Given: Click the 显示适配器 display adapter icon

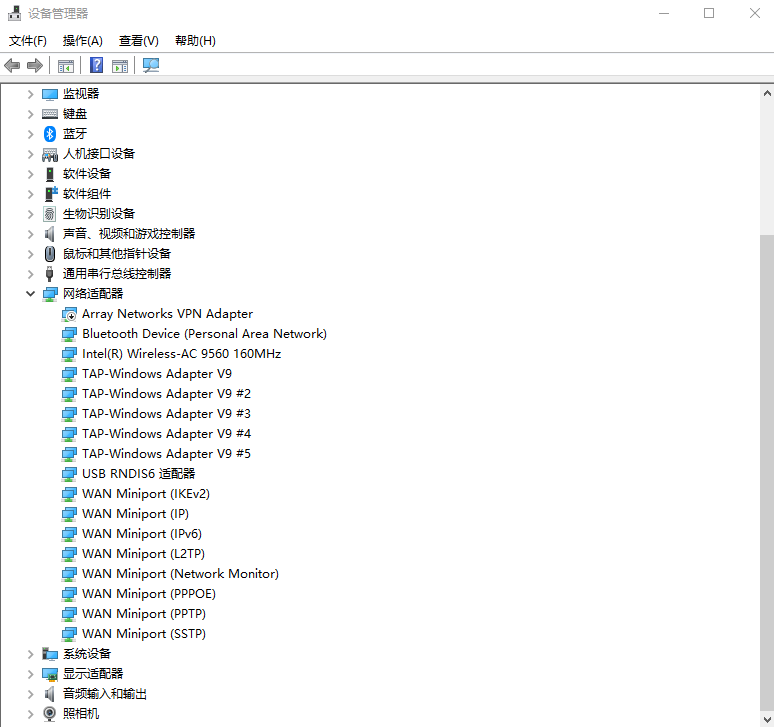Looking at the screenshot, I should point(50,674).
